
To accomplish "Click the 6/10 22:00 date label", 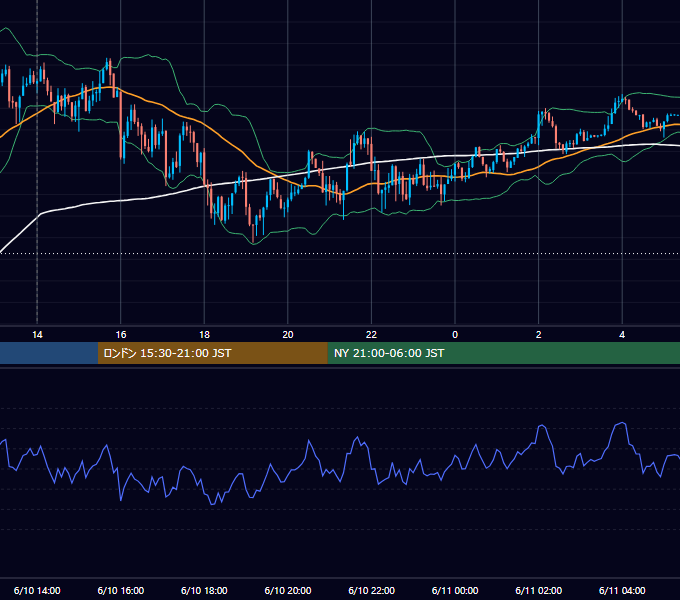I will (371, 590).
